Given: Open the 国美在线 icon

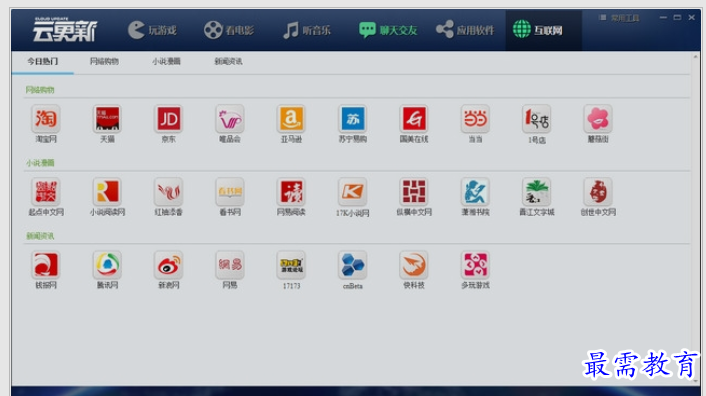Looking at the screenshot, I should coord(414,119).
